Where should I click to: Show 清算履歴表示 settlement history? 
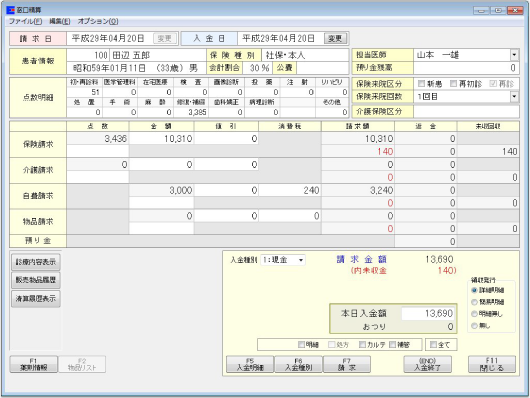36,299
